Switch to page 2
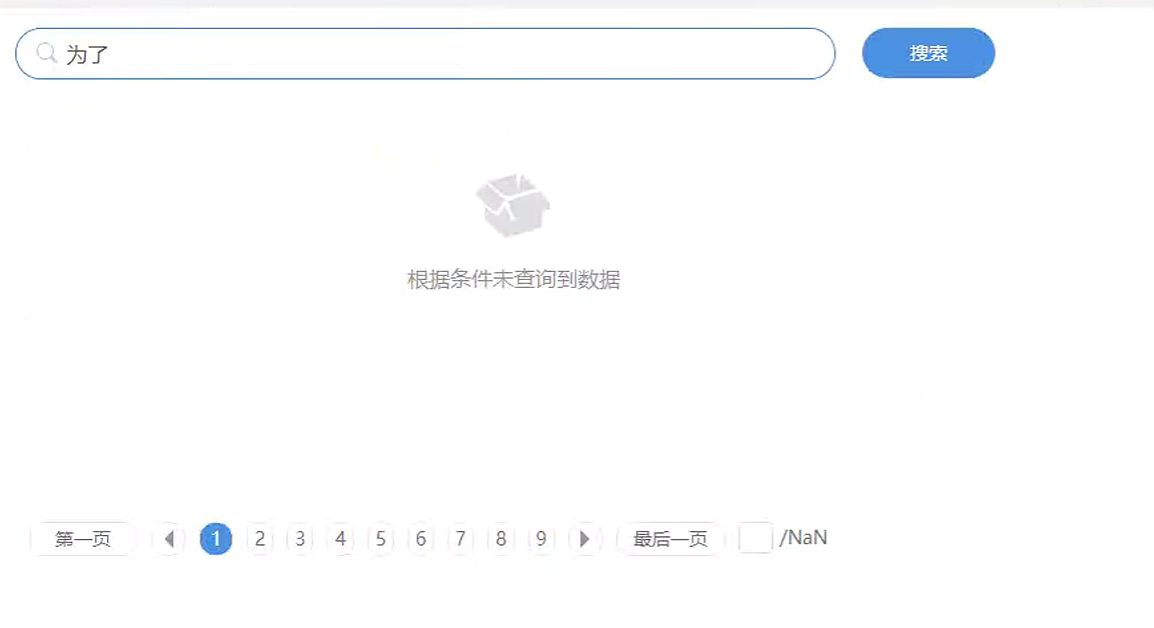The width and height of the screenshot is (1154, 628). tap(260, 539)
